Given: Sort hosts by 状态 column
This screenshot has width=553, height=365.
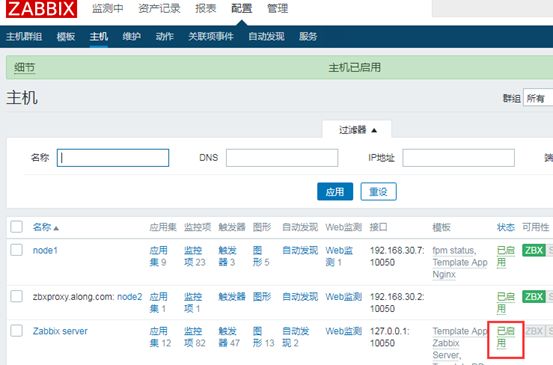Looking at the screenshot, I should [x=505, y=227].
